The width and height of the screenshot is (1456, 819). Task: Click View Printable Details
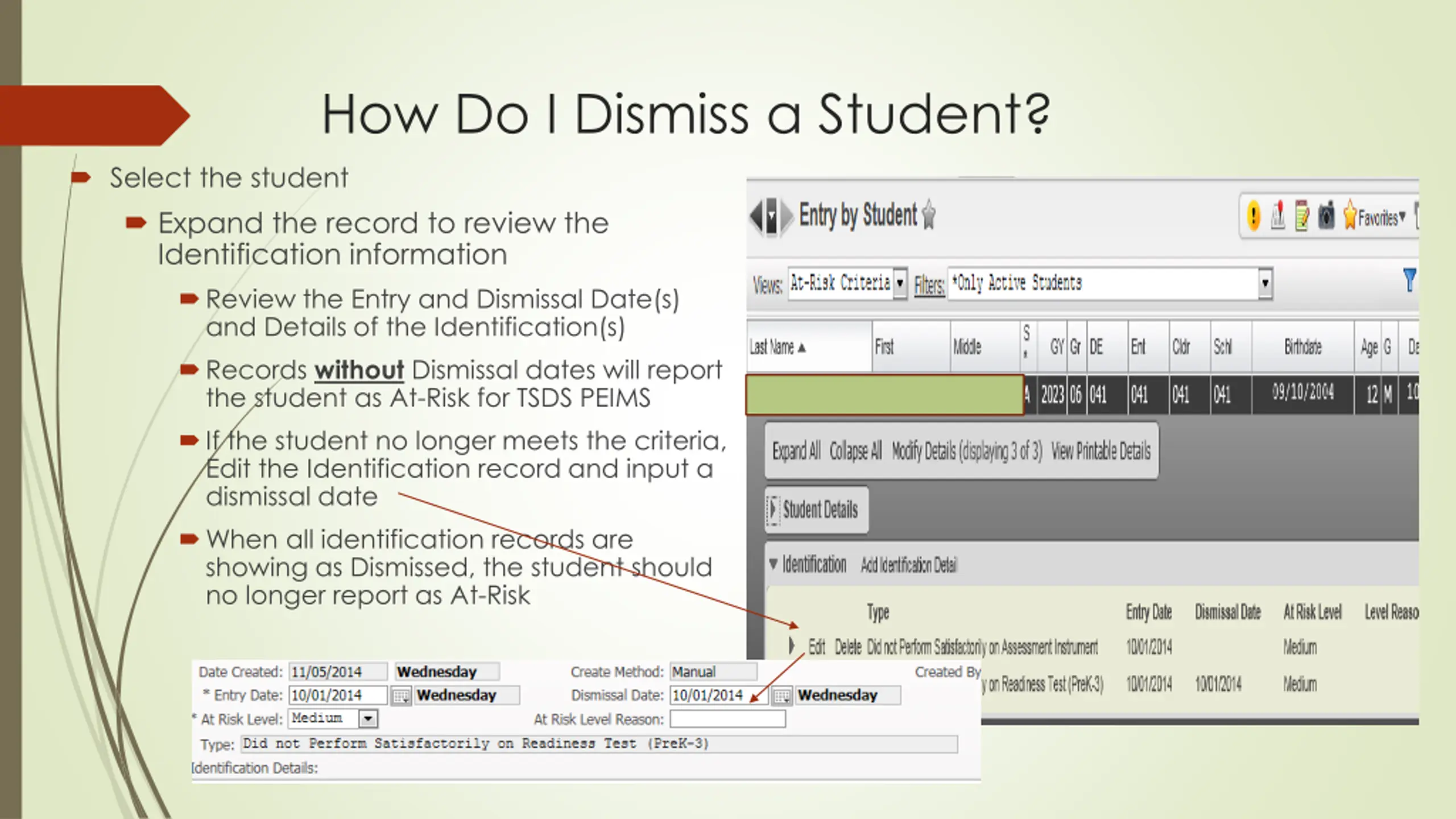click(x=1101, y=451)
